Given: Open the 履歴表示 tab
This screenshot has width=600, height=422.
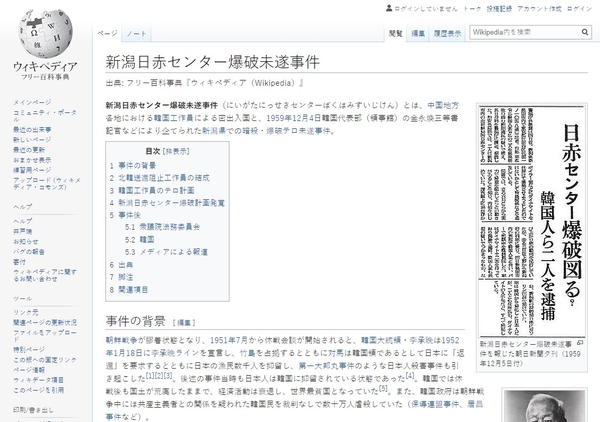Looking at the screenshot, I should 447,33.
